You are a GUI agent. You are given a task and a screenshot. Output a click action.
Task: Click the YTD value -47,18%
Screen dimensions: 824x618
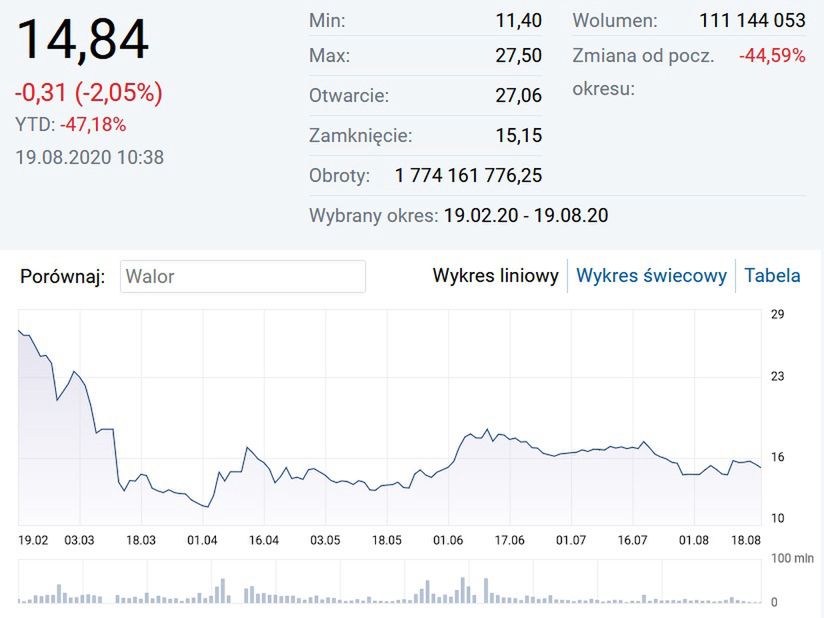click(93, 125)
